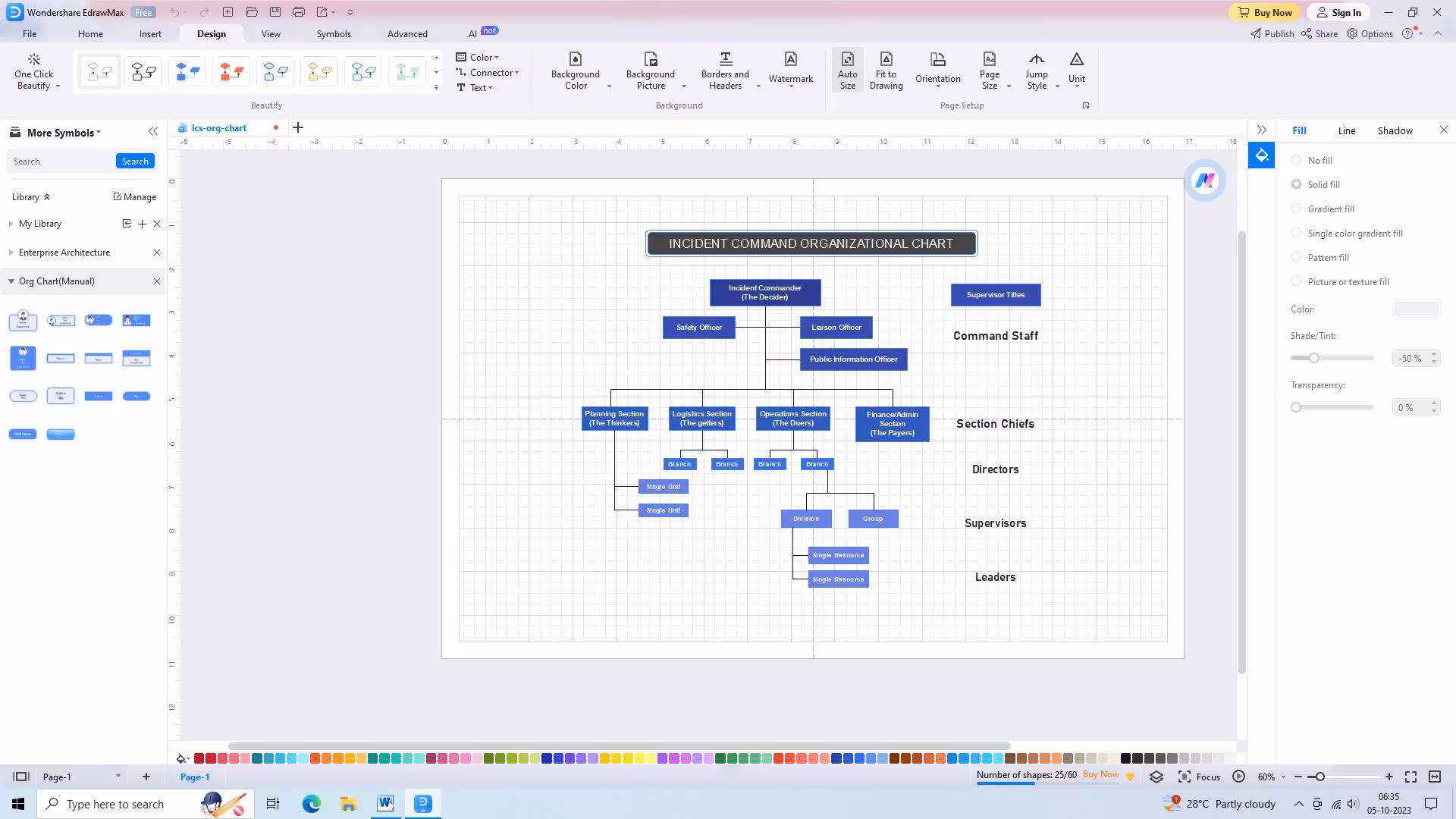Image resolution: width=1456 pixels, height=819 pixels.
Task: Open the Layers icon in the status bar
Action: coord(1156,777)
